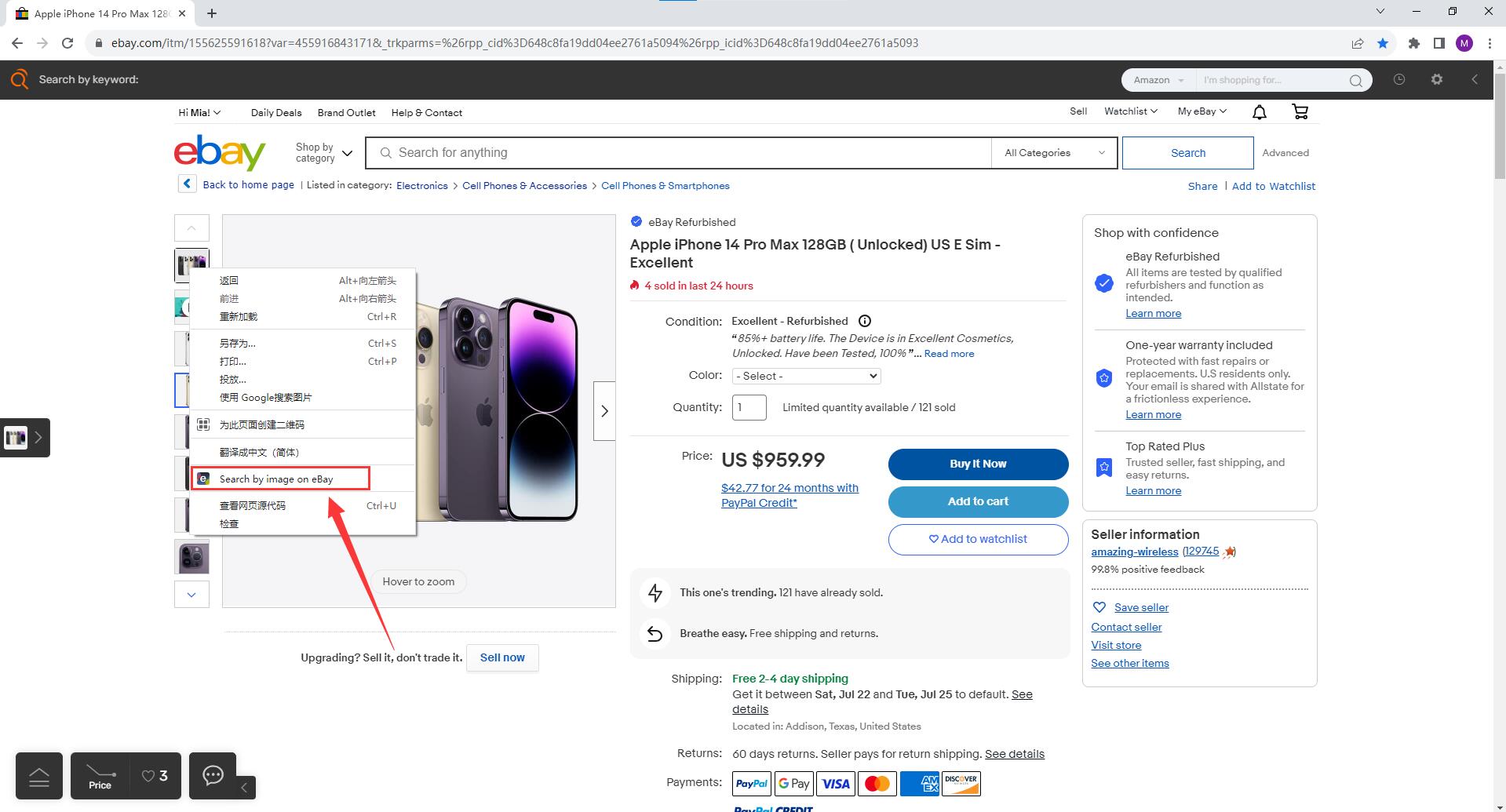
Task: Click the share page icon in address bar
Action: click(x=1358, y=43)
